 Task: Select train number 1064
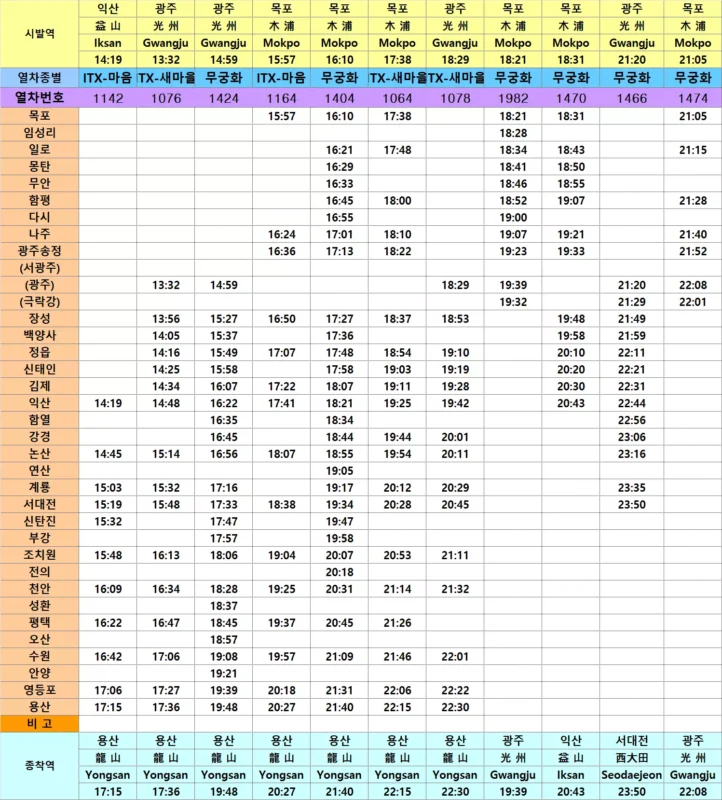click(x=397, y=98)
